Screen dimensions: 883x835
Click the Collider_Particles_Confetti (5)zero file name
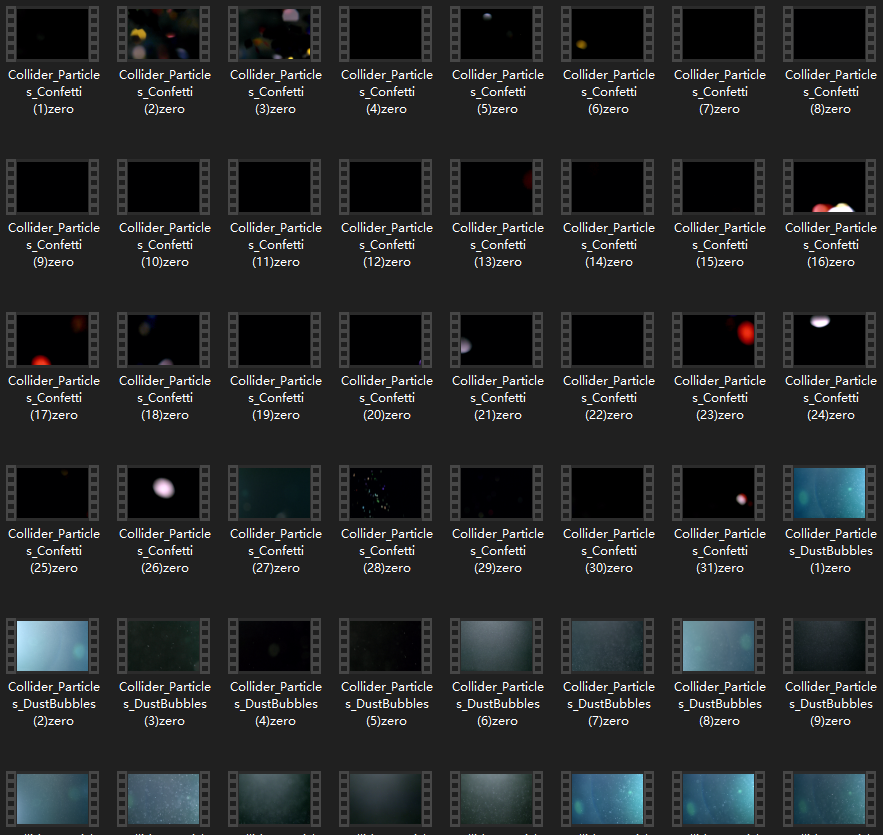[498, 92]
